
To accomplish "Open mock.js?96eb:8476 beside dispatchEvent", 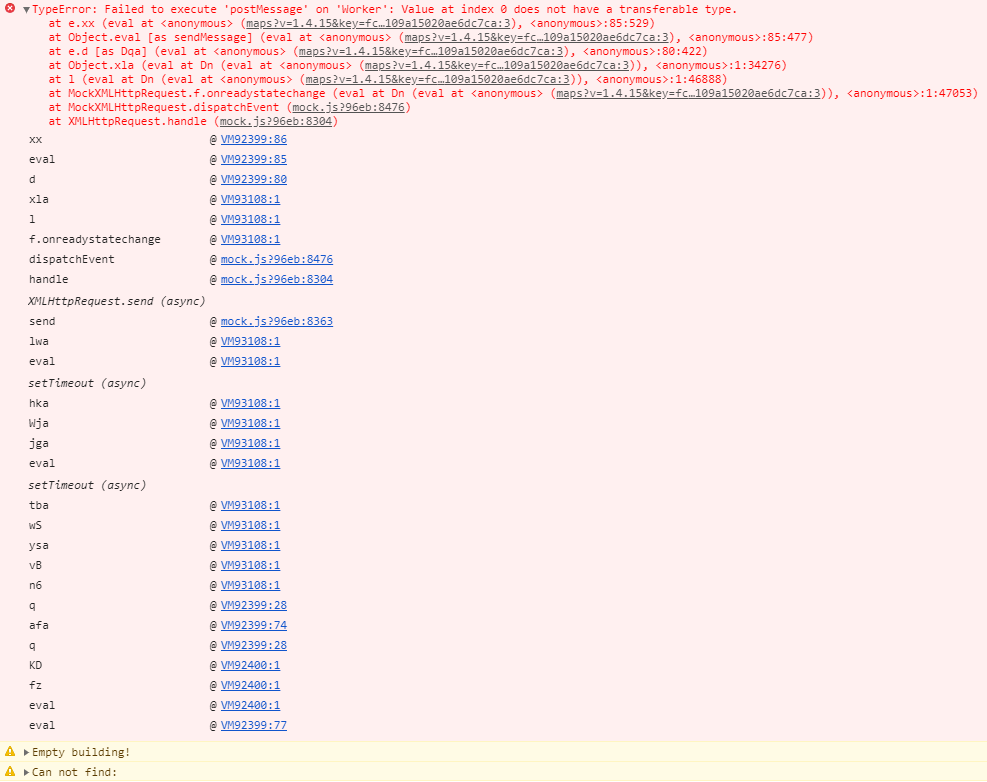I will click(277, 258).
